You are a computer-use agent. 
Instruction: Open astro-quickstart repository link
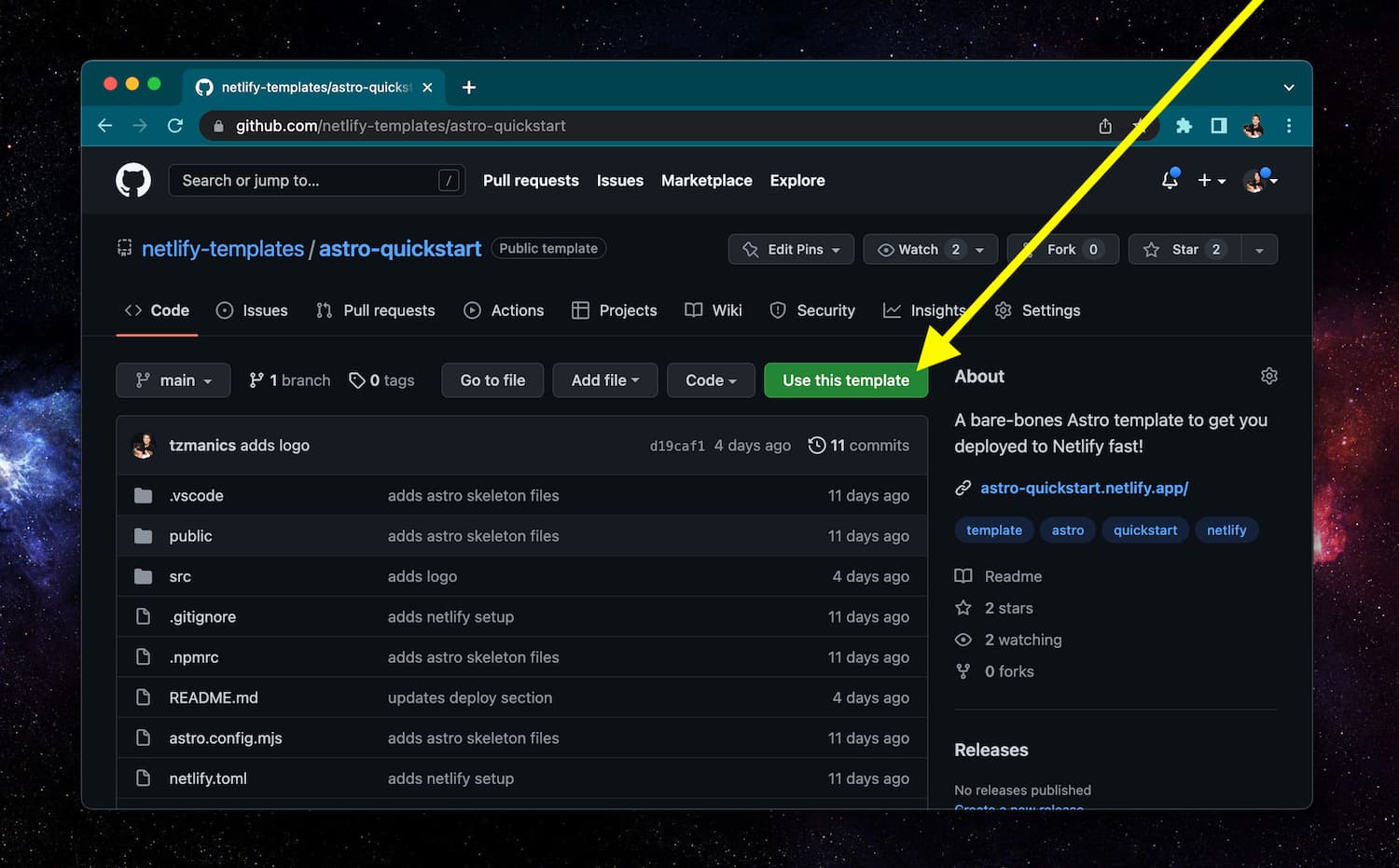400,249
